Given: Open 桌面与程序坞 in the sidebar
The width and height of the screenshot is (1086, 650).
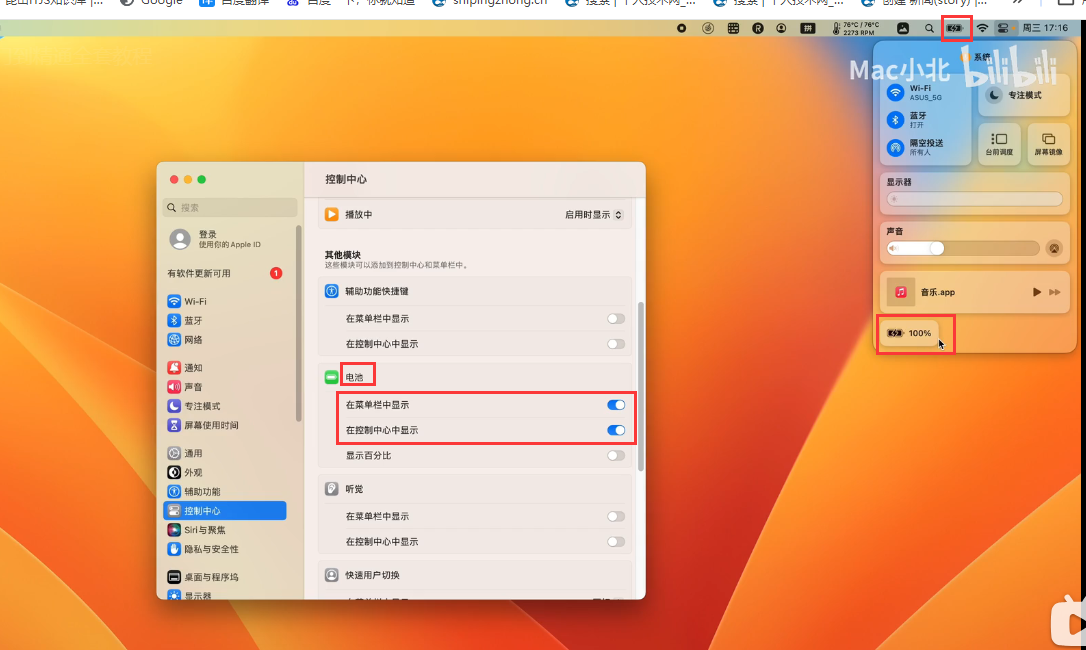Looking at the screenshot, I should click(224, 577).
